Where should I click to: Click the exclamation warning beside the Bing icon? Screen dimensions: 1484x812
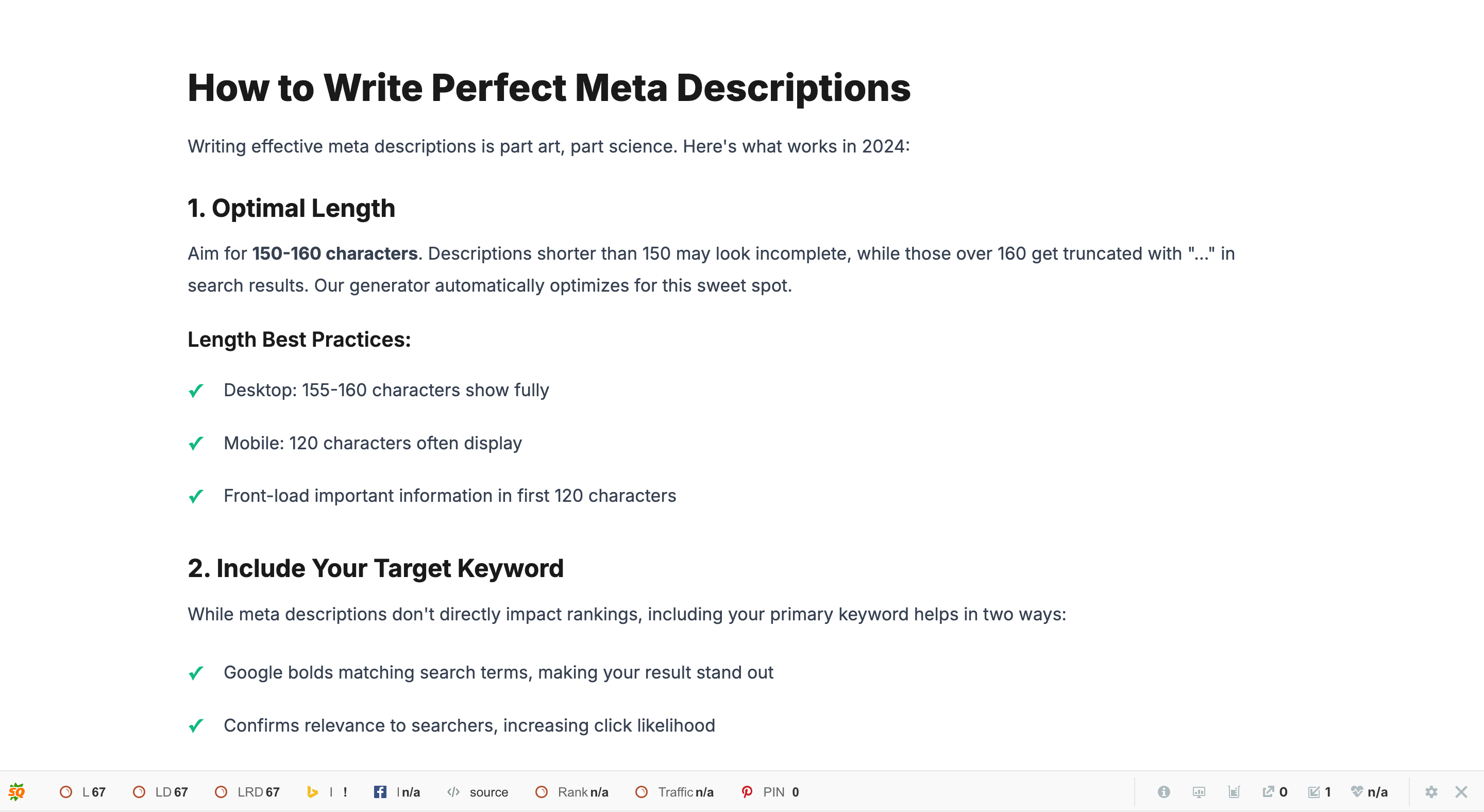[x=345, y=792]
